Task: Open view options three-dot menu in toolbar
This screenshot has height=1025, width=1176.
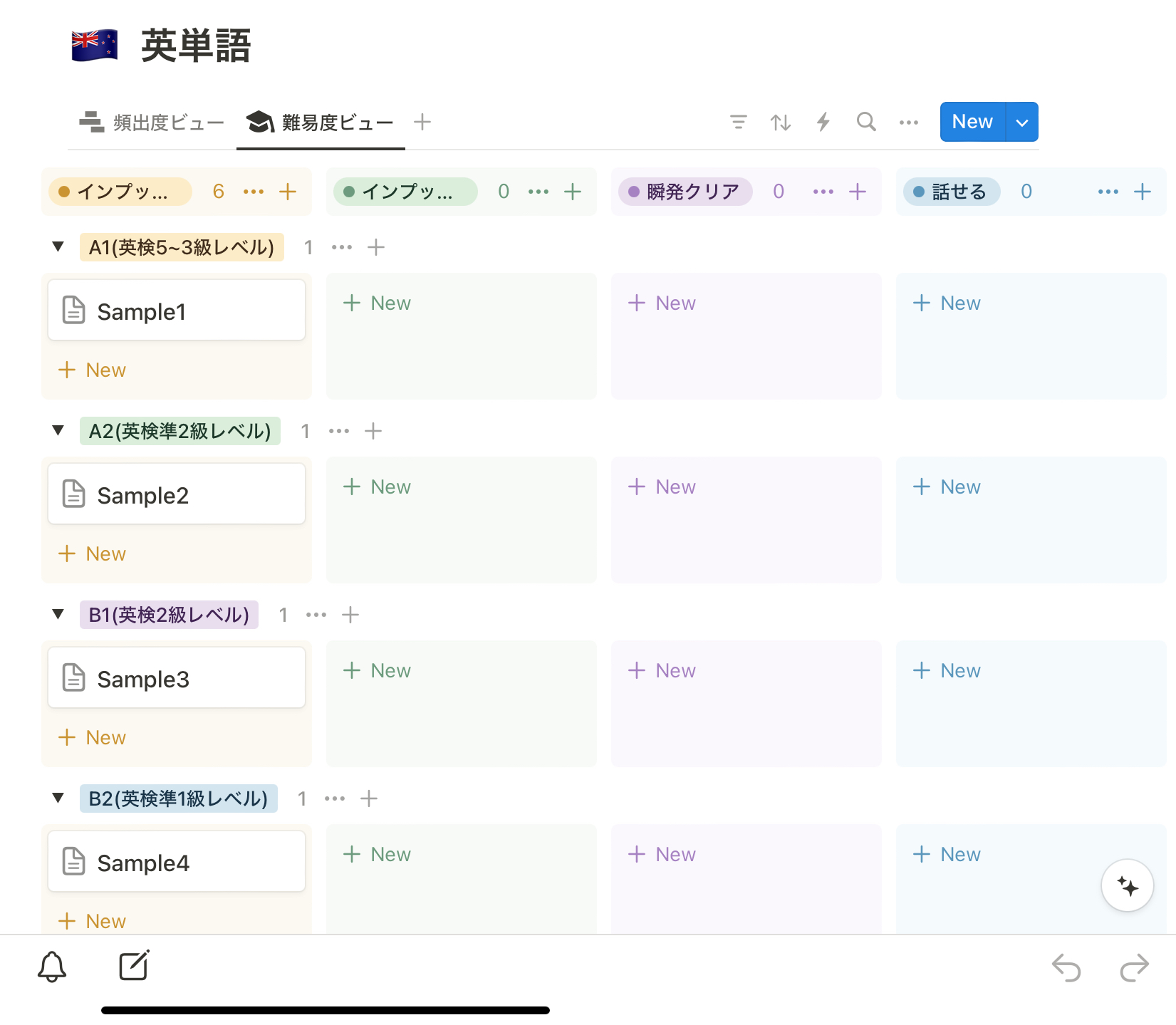Action: pyautogui.click(x=909, y=123)
